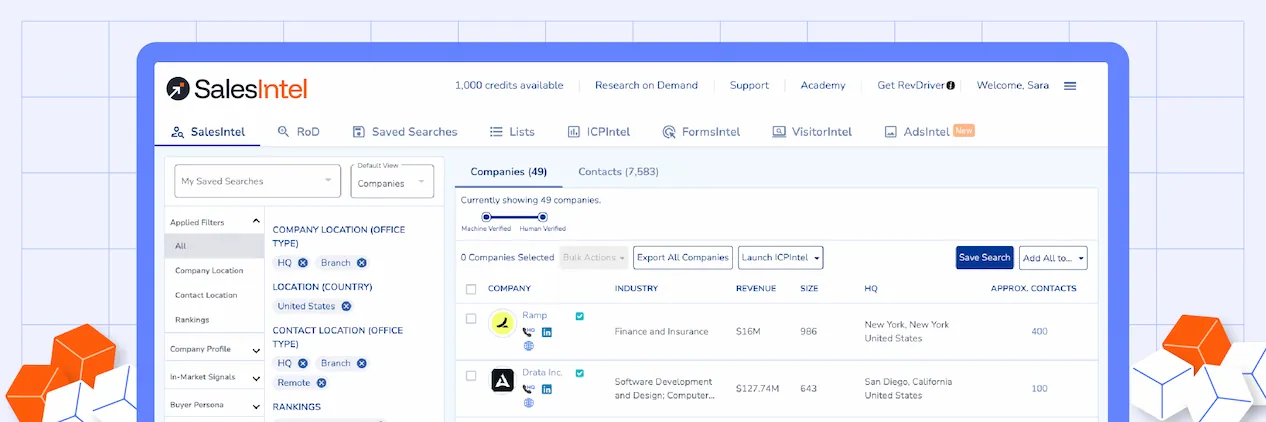Click Drata Inc.'s 100 approx. contacts count
The image size is (1266, 422).
[x=1039, y=389]
